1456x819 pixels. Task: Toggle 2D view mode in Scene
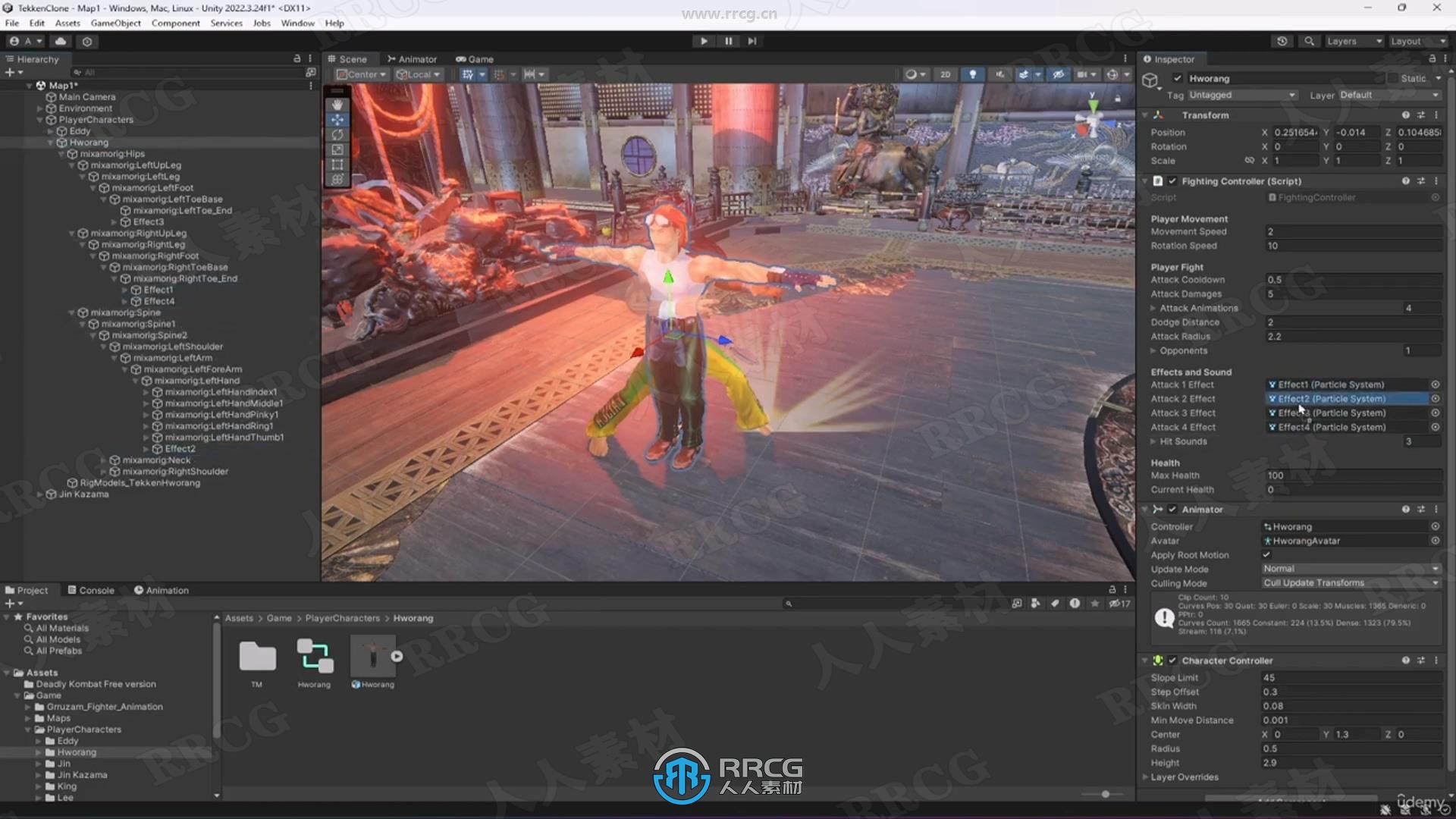945,74
